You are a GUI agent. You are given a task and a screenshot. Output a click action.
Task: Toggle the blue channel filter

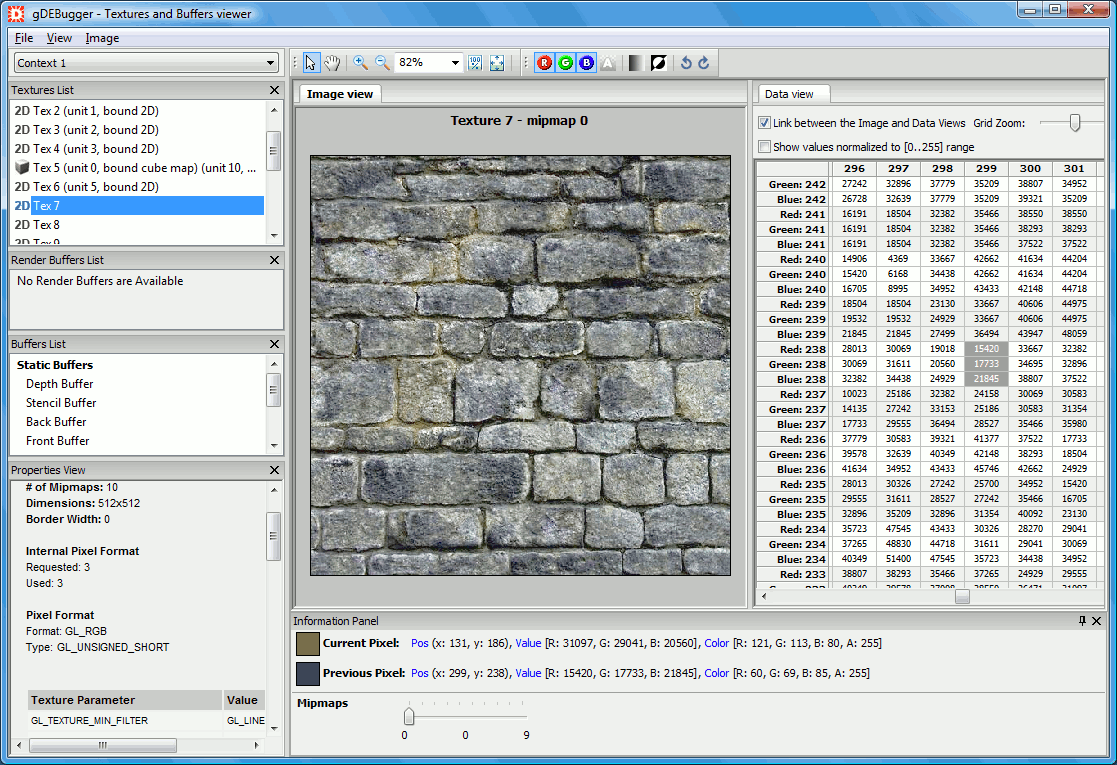coord(586,63)
